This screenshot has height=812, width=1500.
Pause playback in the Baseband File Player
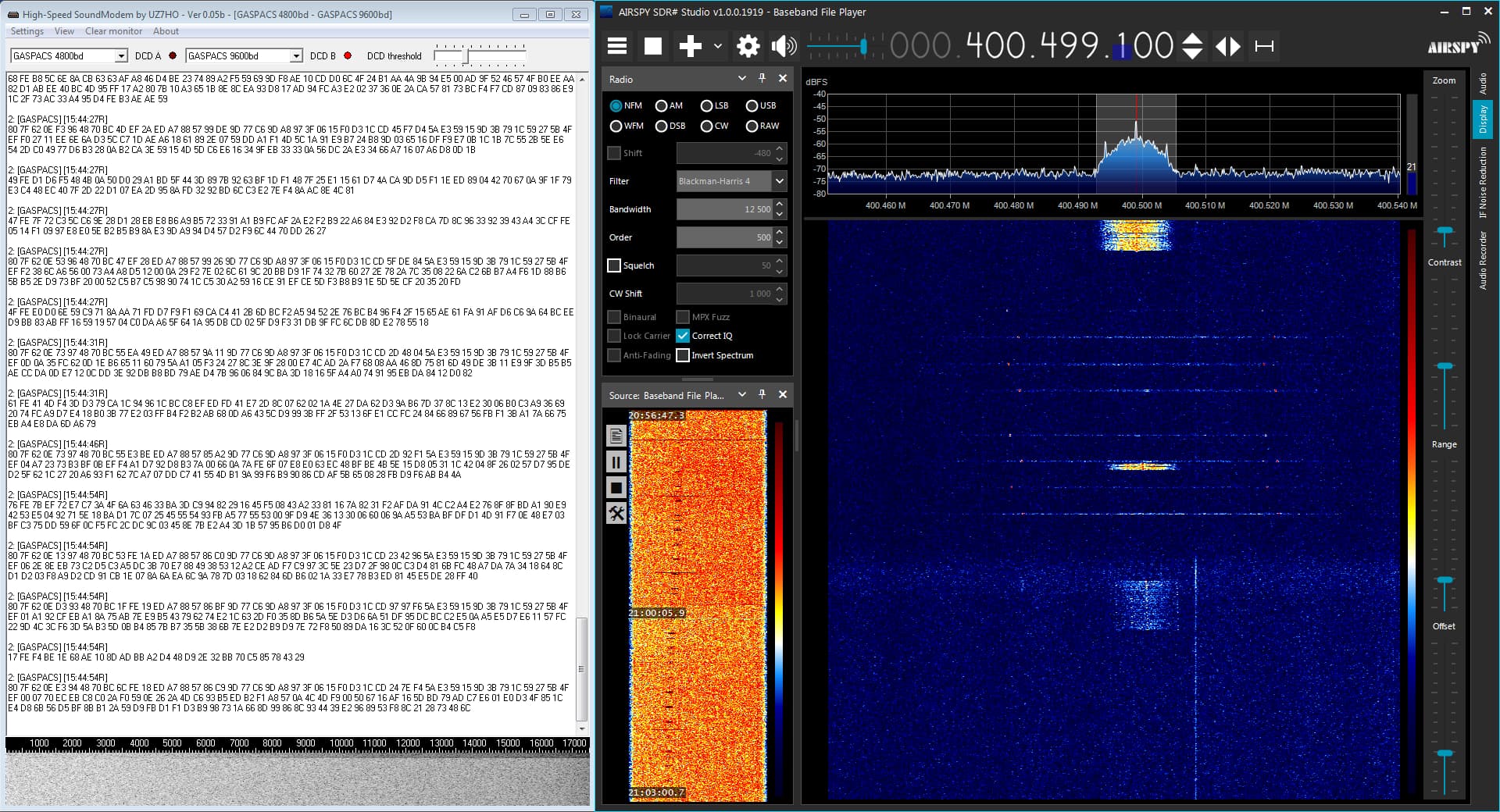[x=616, y=462]
